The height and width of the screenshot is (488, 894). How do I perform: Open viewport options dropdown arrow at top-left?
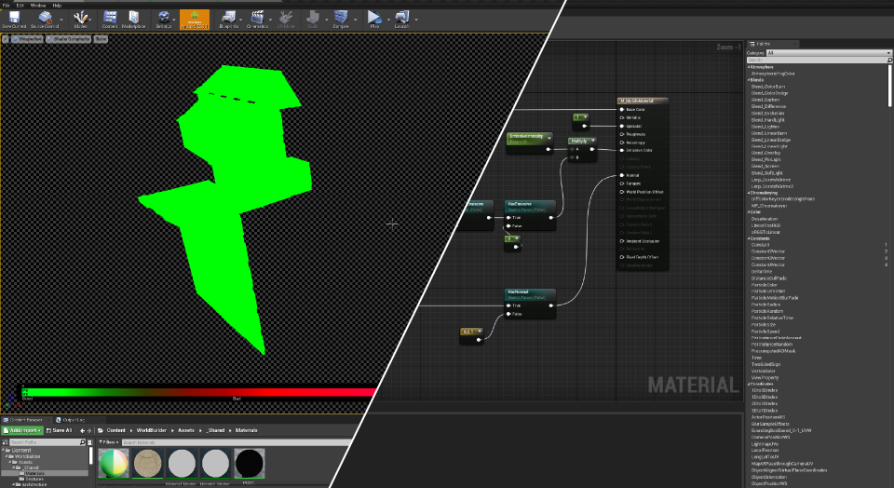(x=6, y=39)
